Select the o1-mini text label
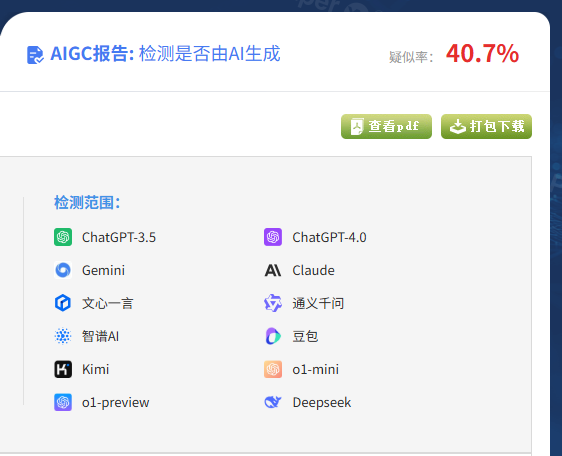 click(x=316, y=369)
